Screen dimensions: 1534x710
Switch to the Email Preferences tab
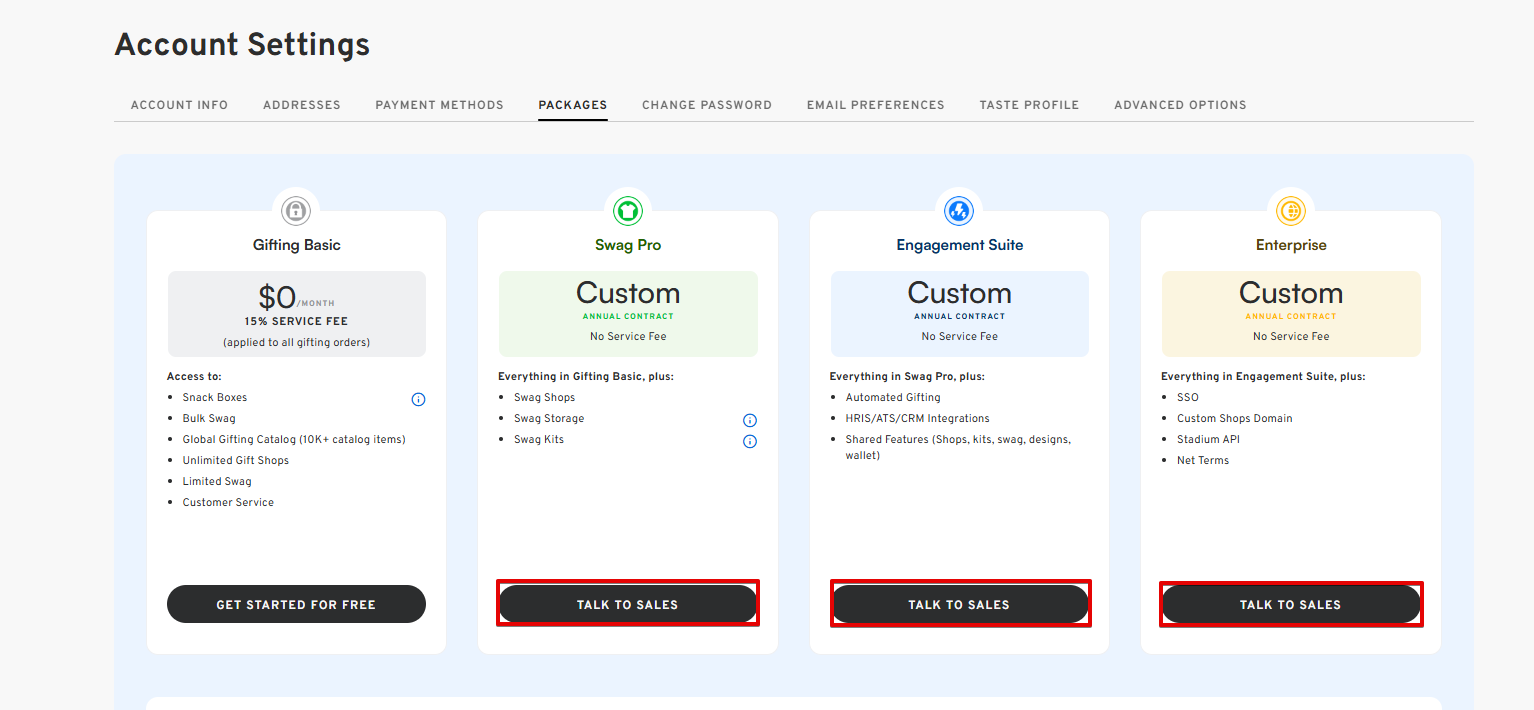(875, 105)
